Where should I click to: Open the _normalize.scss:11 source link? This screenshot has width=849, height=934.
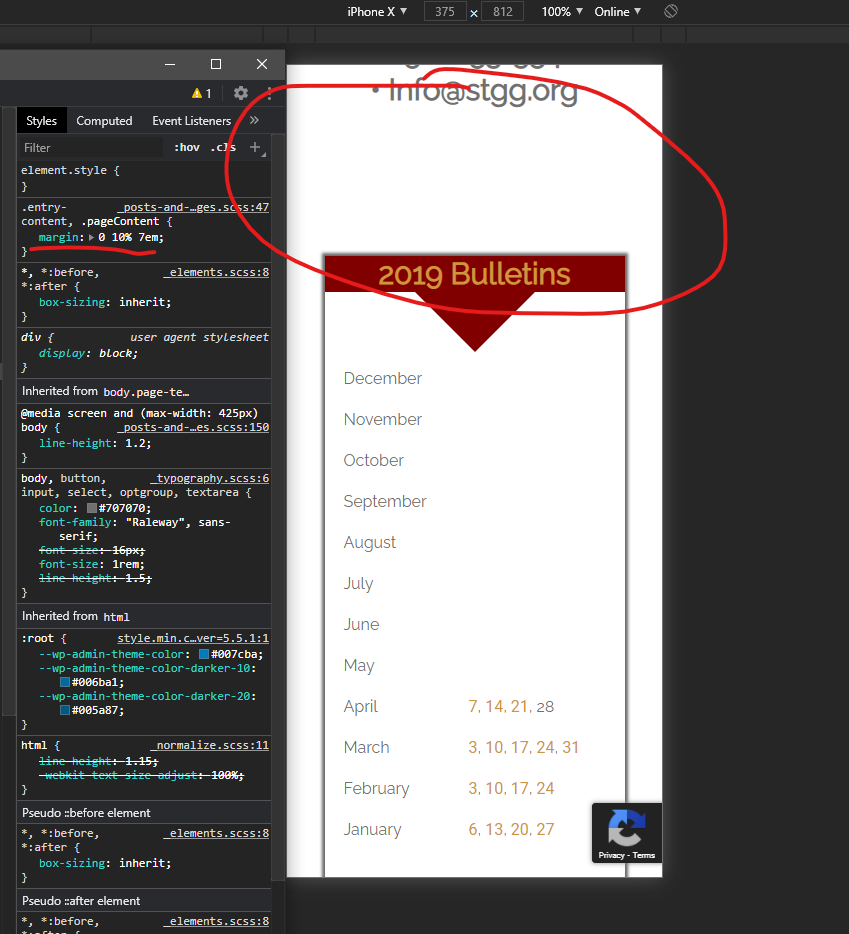(209, 745)
